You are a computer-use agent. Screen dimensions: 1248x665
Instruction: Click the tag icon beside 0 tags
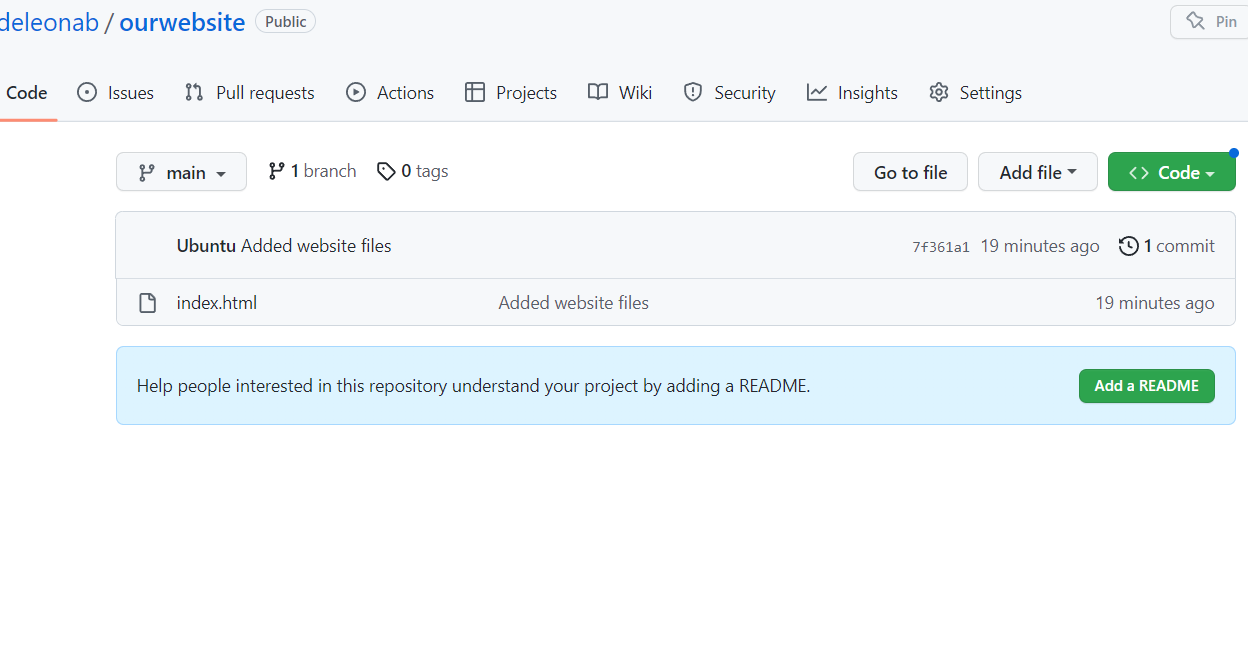pos(386,172)
